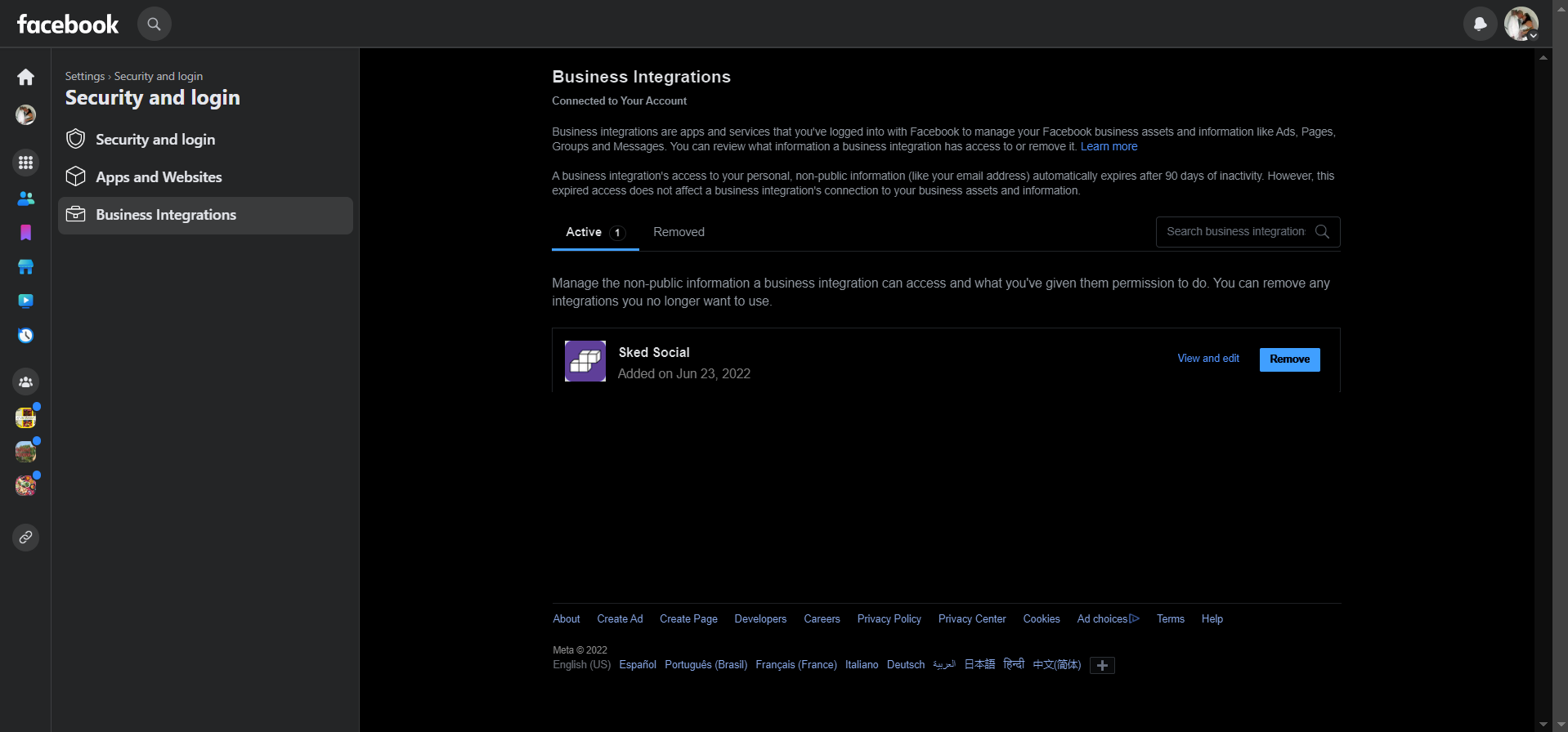Open the Groups icon in the sidebar
The image size is (1568, 732).
[x=26, y=382]
